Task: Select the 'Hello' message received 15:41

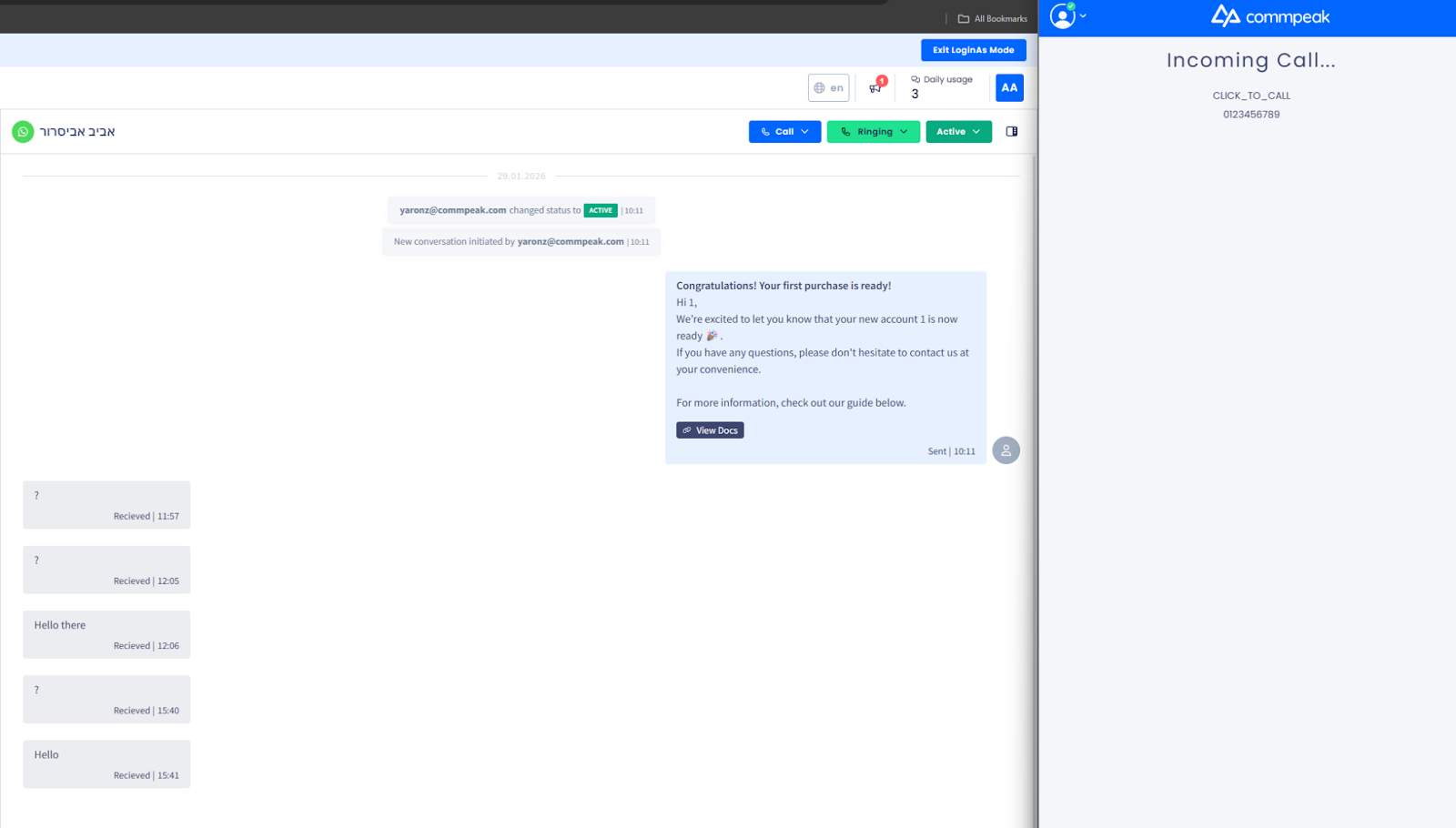Action: pos(106,764)
